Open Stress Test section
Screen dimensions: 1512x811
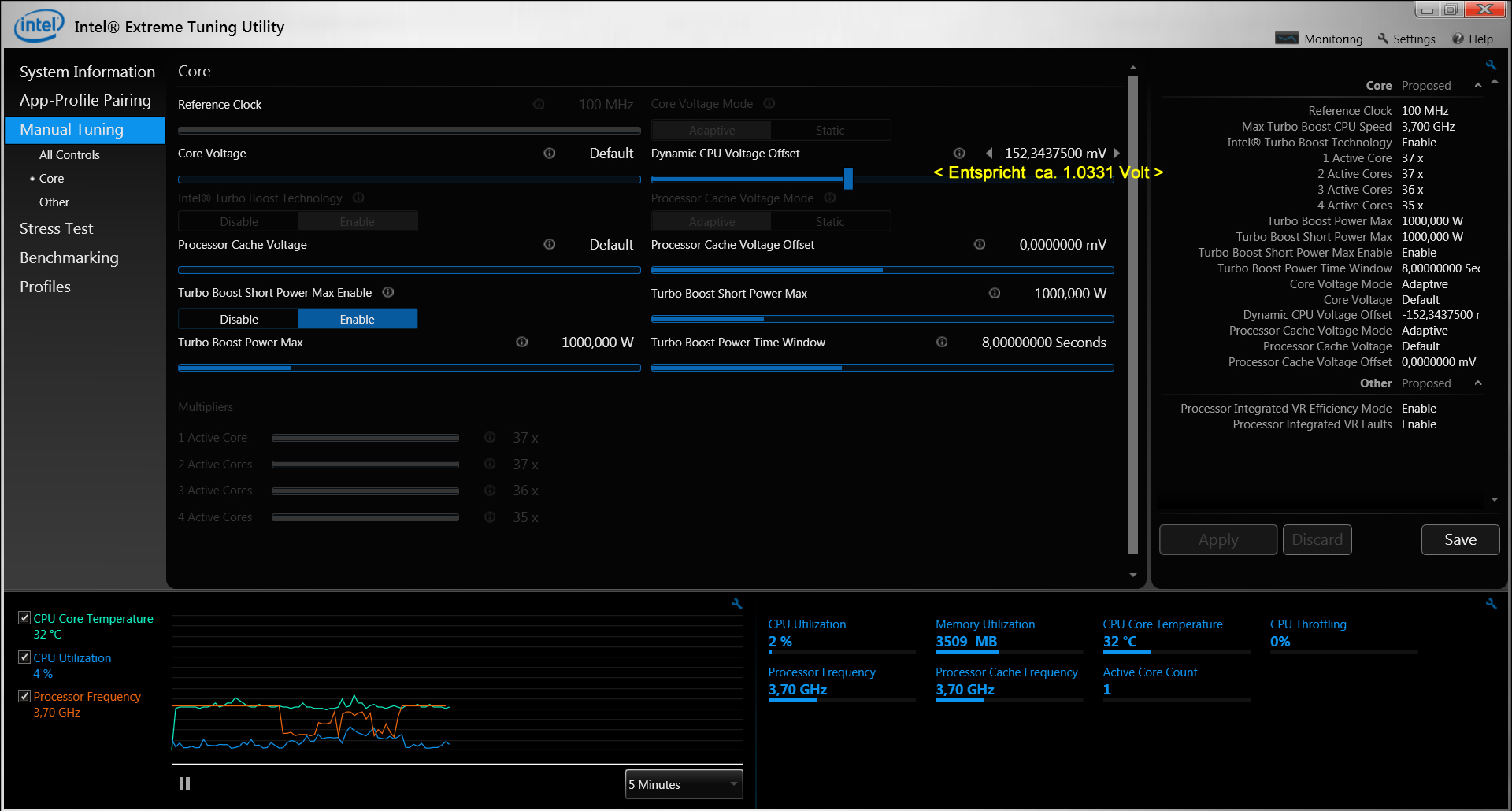56,228
